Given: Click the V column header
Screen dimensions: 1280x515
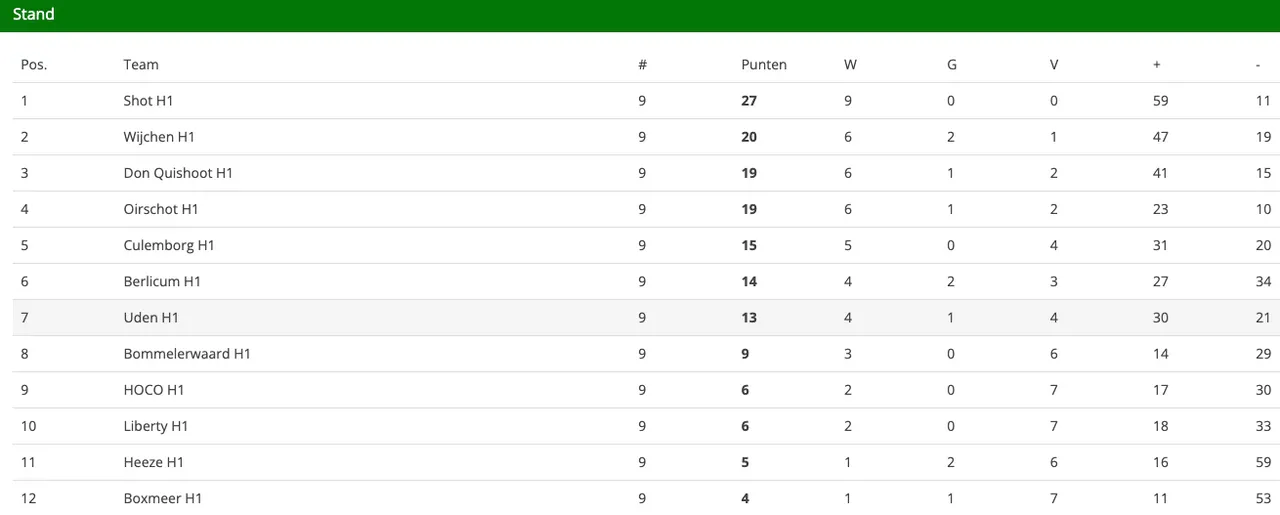Looking at the screenshot, I should coord(1054,65).
